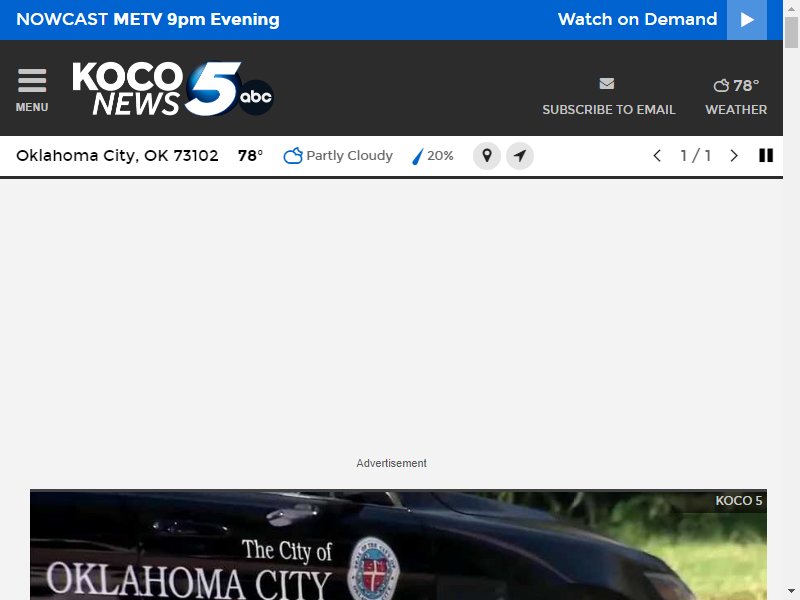This screenshot has width=800, height=600.
Task: Click the KOCO 5 watermark label on video
Action: point(738,501)
